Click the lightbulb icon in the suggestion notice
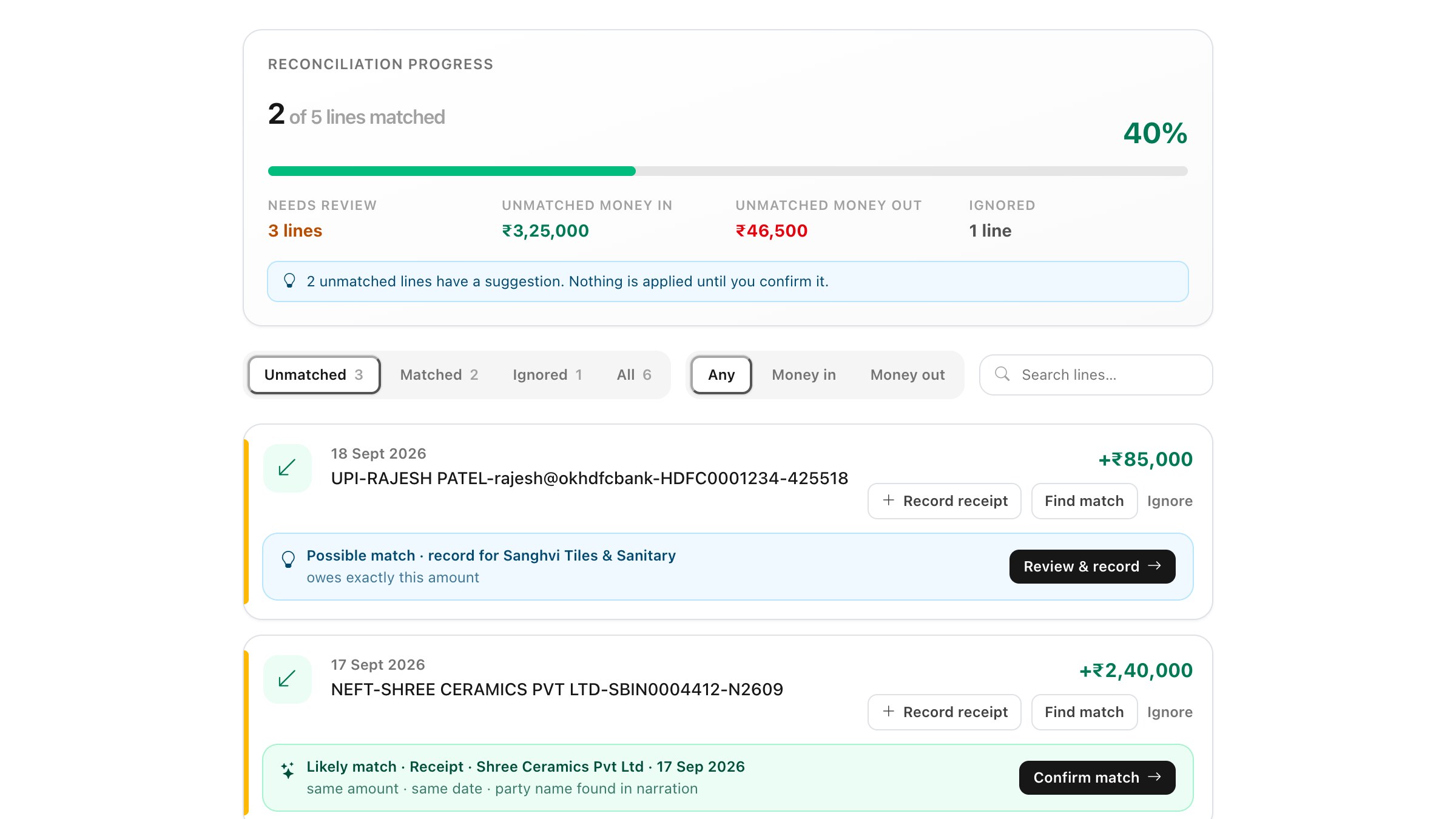This screenshot has width=1456, height=819. click(x=289, y=281)
